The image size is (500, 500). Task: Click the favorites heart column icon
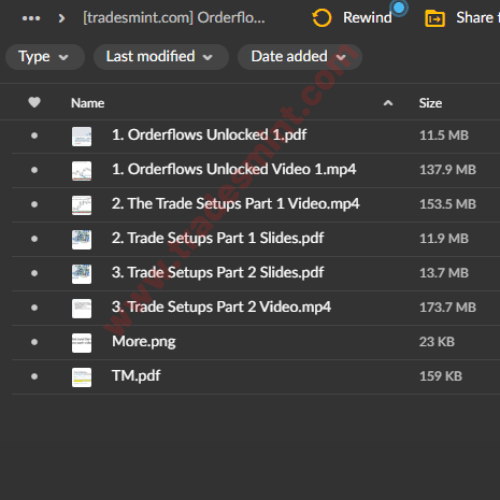pos(34,102)
